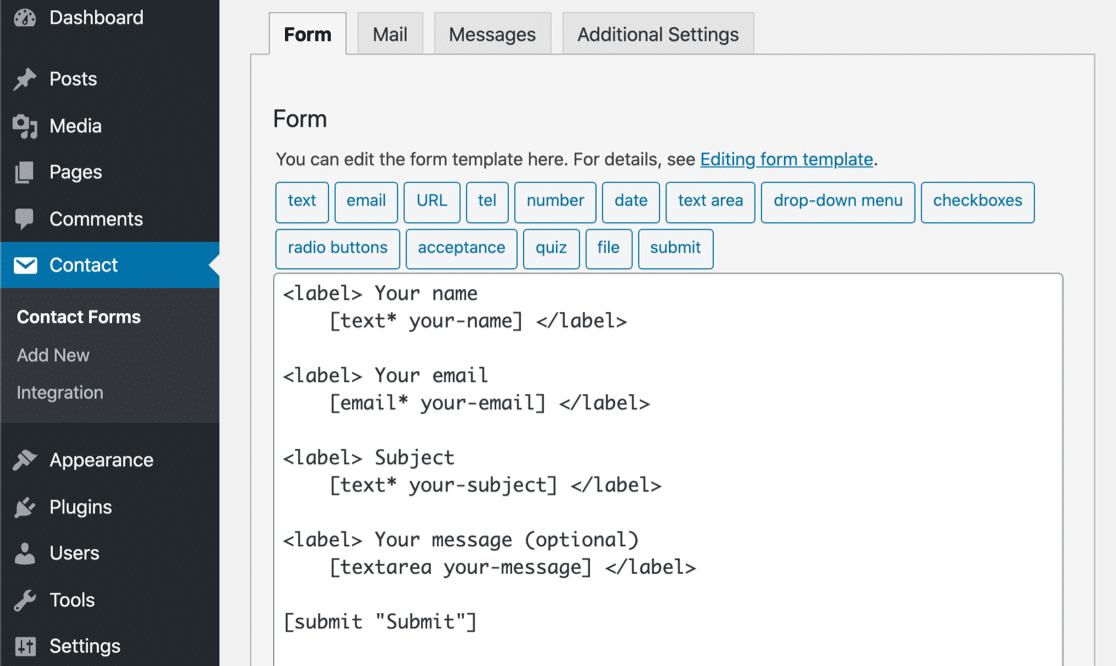Open the Users menu
Viewport: 1116px width, 666px height.
pos(74,554)
